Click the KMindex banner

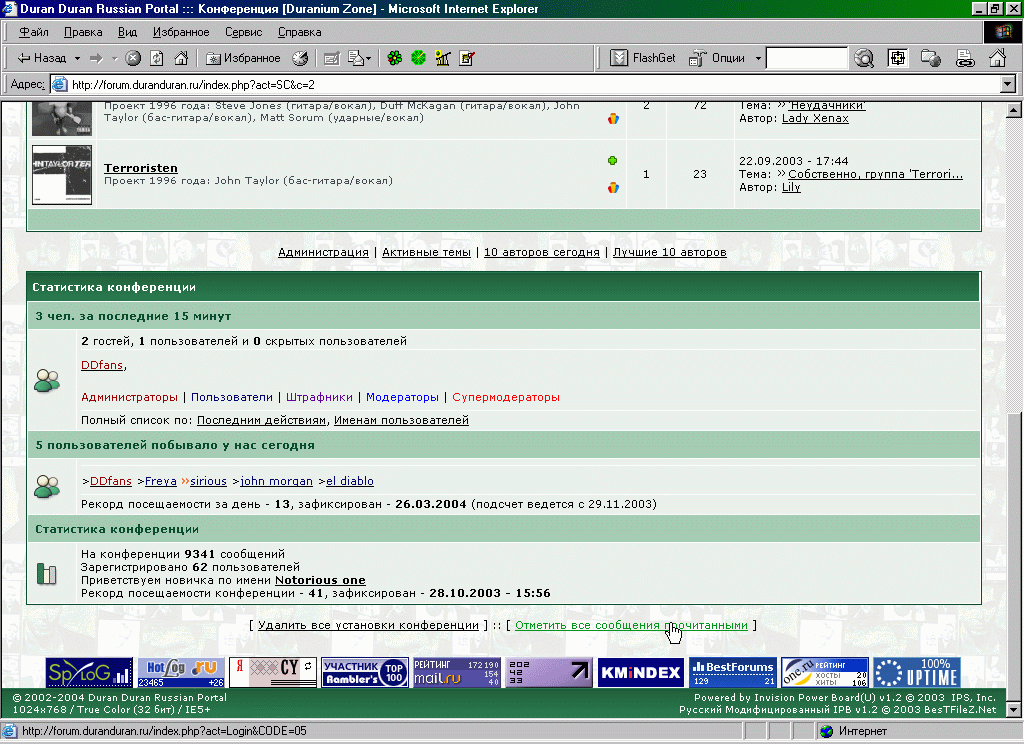tap(640, 672)
